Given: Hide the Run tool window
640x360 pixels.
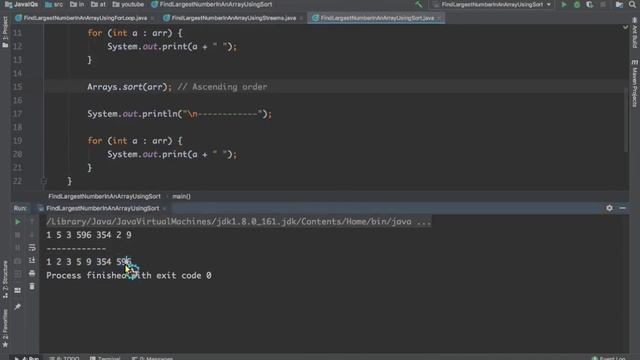Looking at the screenshot, I should [x=622, y=208].
